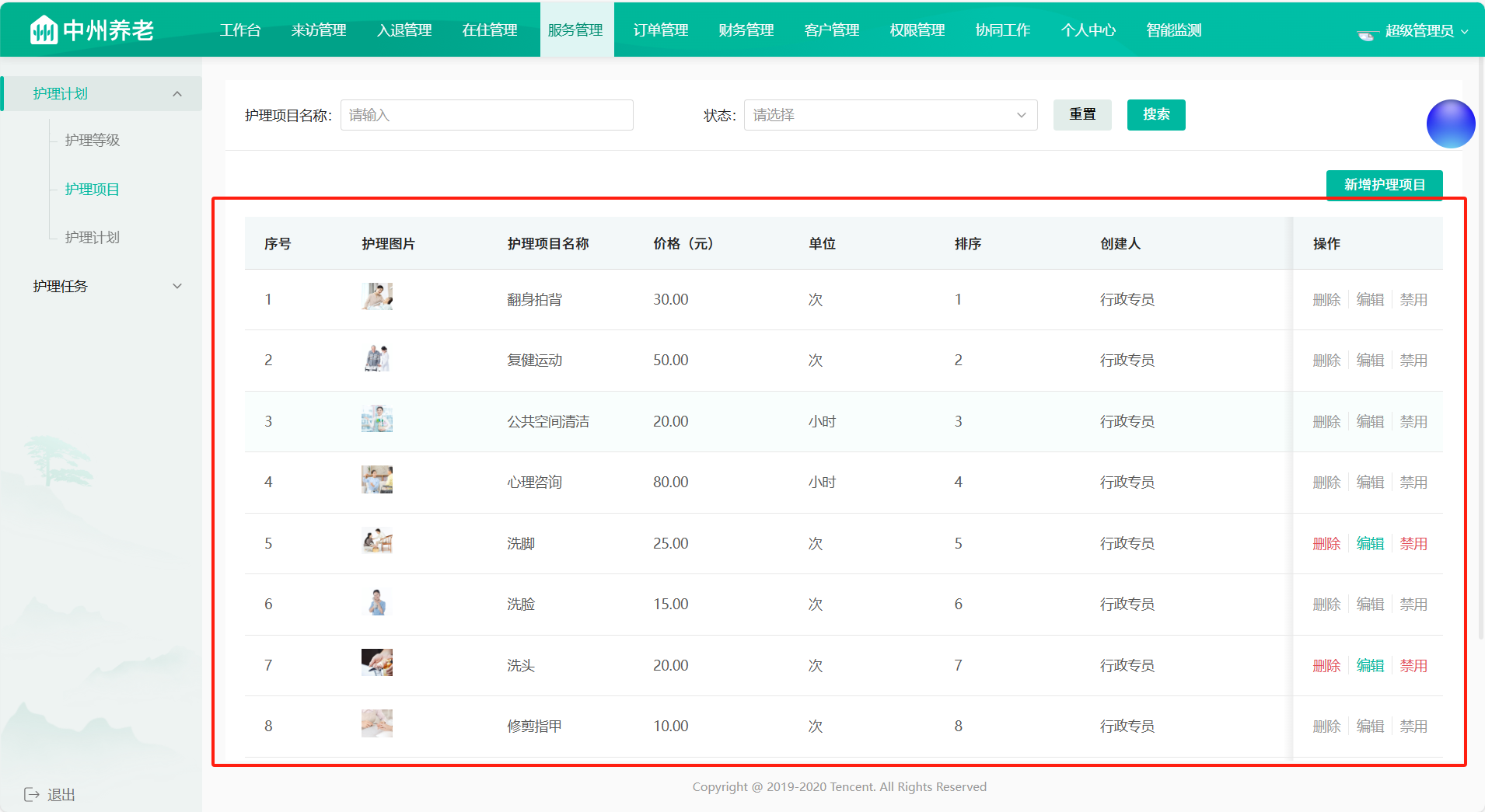This screenshot has width=1485, height=812.
Task: Click the 搜索 search button
Action: 1156,114
